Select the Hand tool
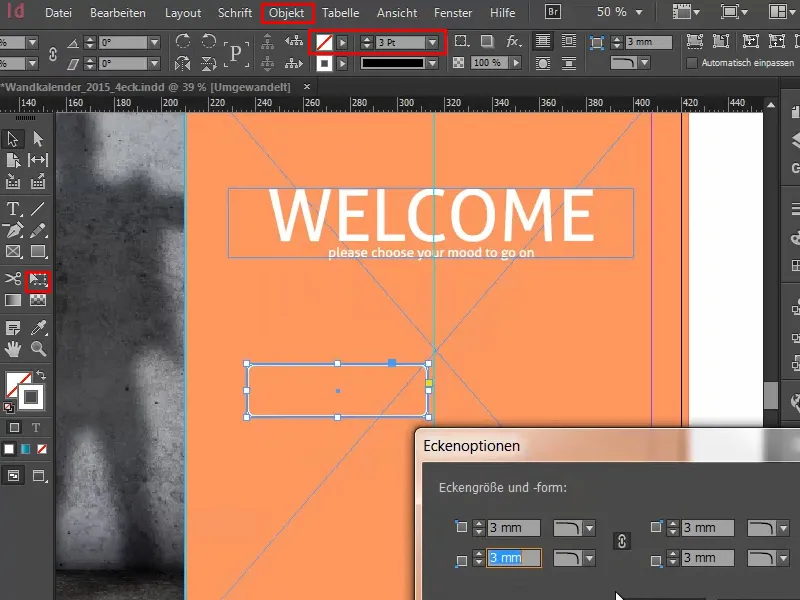The height and width of the screenshot is (600, 800). pyautogui.click(x=13, y=349)
